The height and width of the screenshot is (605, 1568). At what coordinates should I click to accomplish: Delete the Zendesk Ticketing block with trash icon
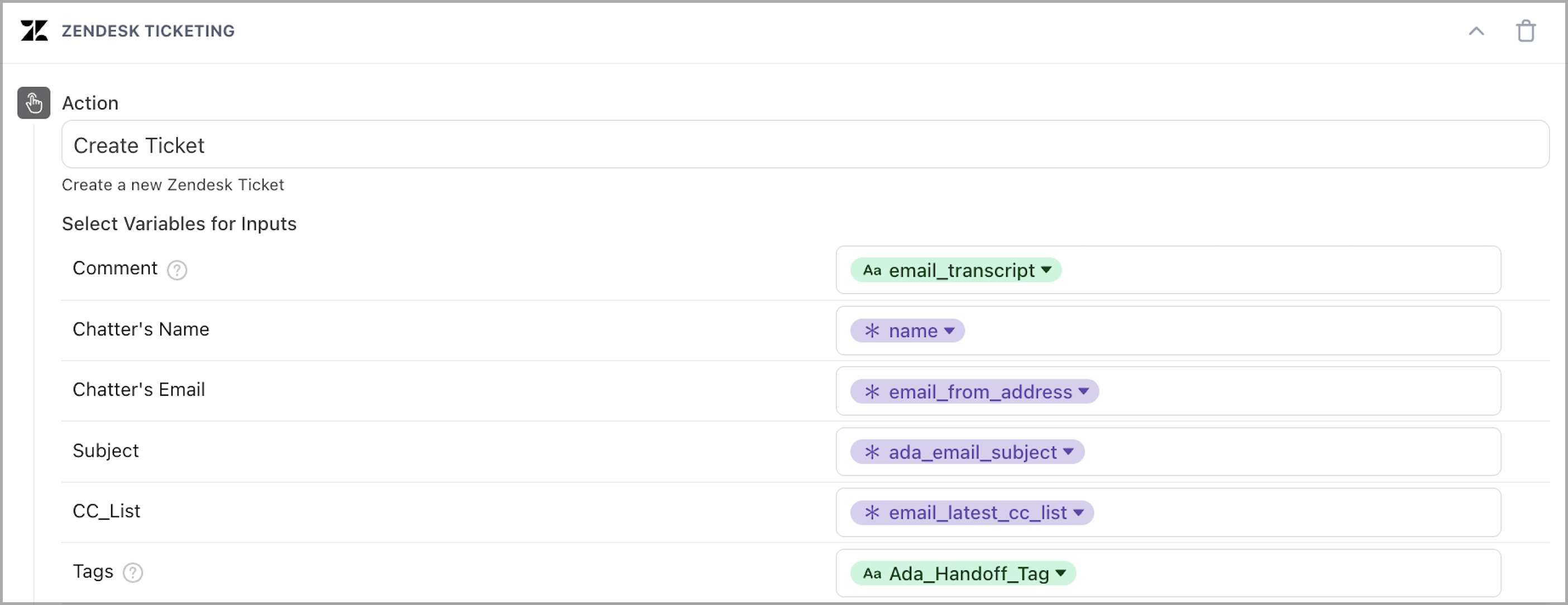(1526, 31)
